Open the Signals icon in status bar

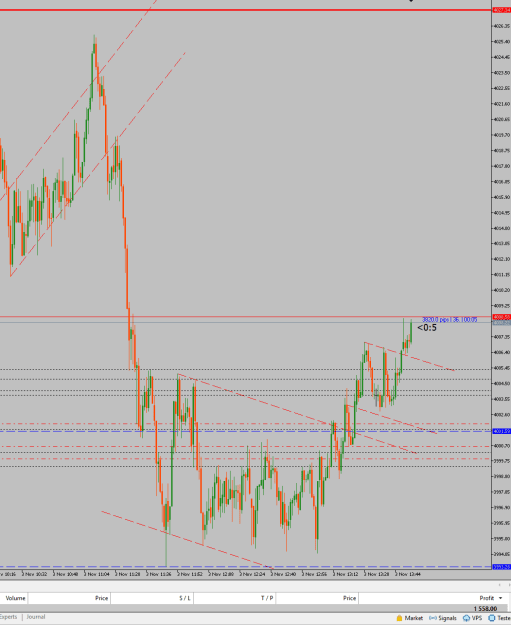[x=432, y=618]
